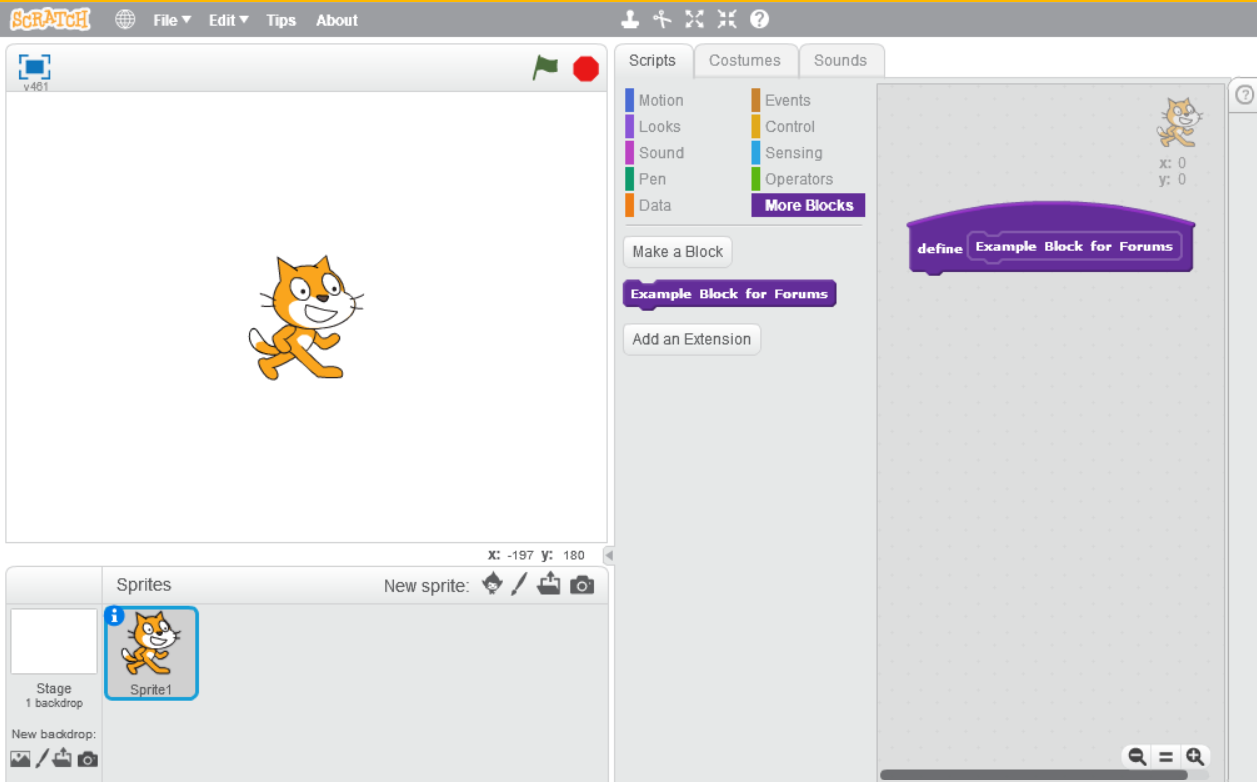
Task: Select the Shrink sprite tool
Action: tap(726, 19)
